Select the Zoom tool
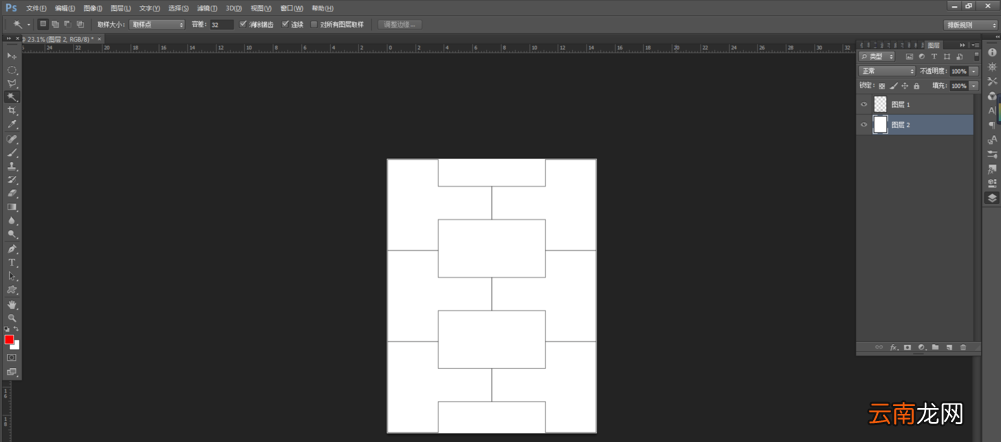The image size is (1001, 442). tap(11, 317)
